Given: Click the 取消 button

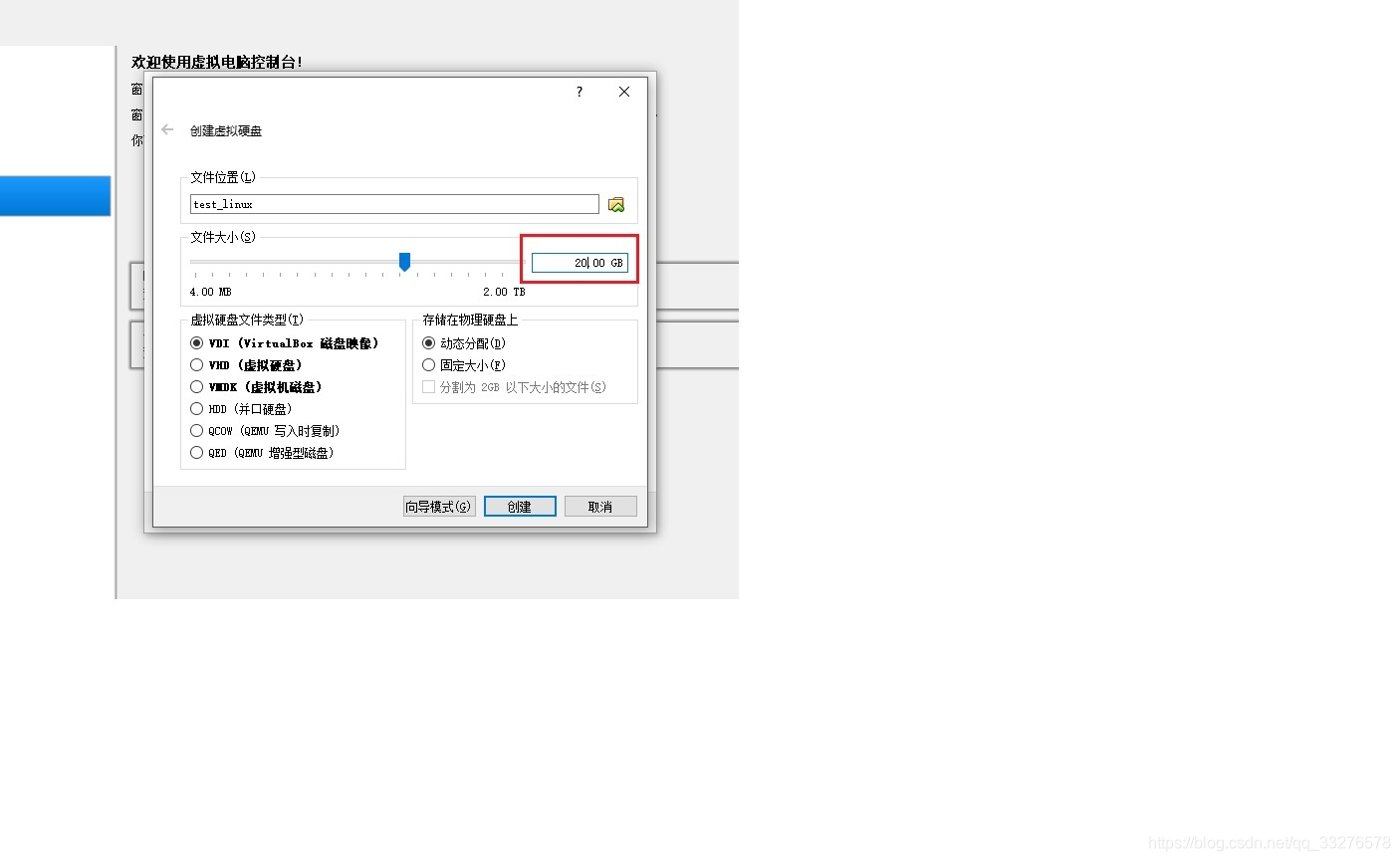Looking at the screenshot, I should (x=600, y=507).
